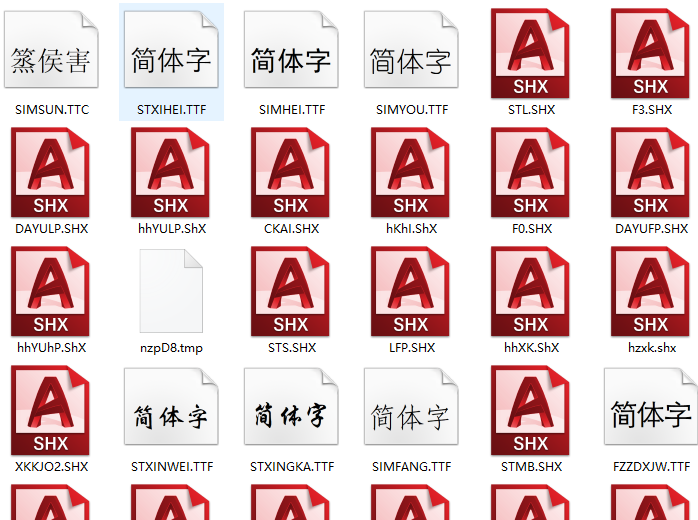The image size is (698, 520).
Task: Click the label STS.SHX
Action: point(292,348)
